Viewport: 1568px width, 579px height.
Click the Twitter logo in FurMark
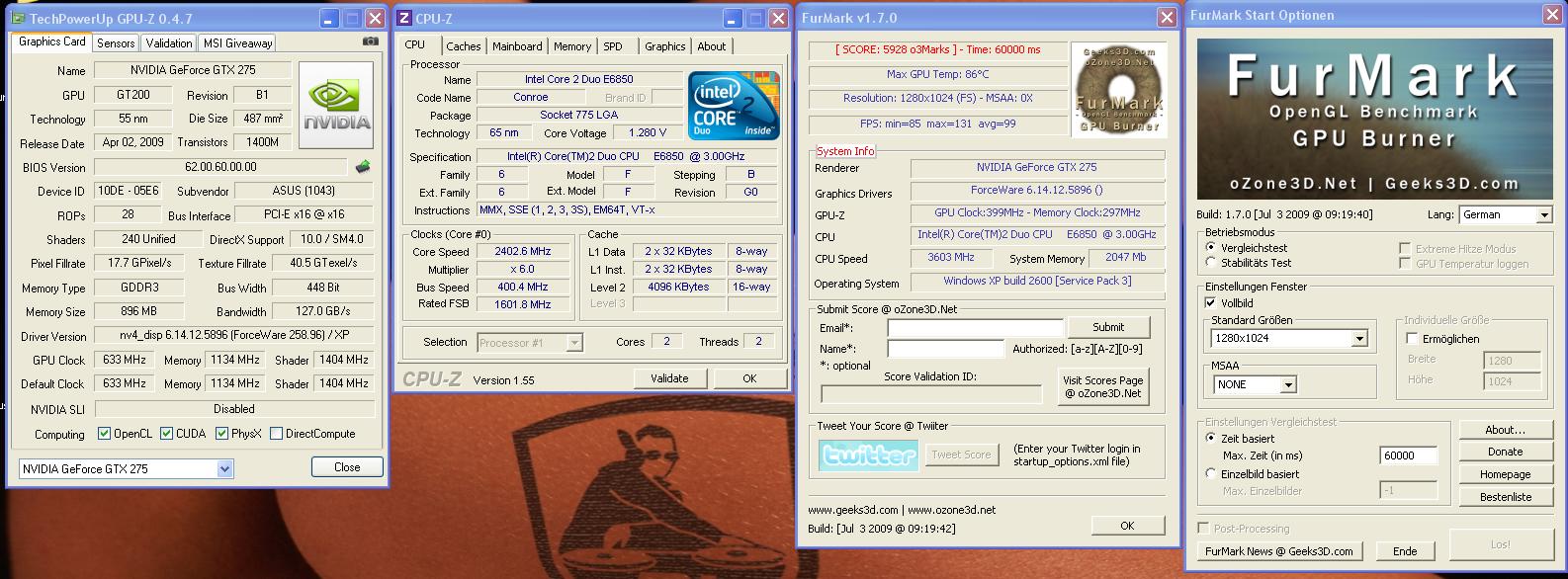[x=870, y=455]
